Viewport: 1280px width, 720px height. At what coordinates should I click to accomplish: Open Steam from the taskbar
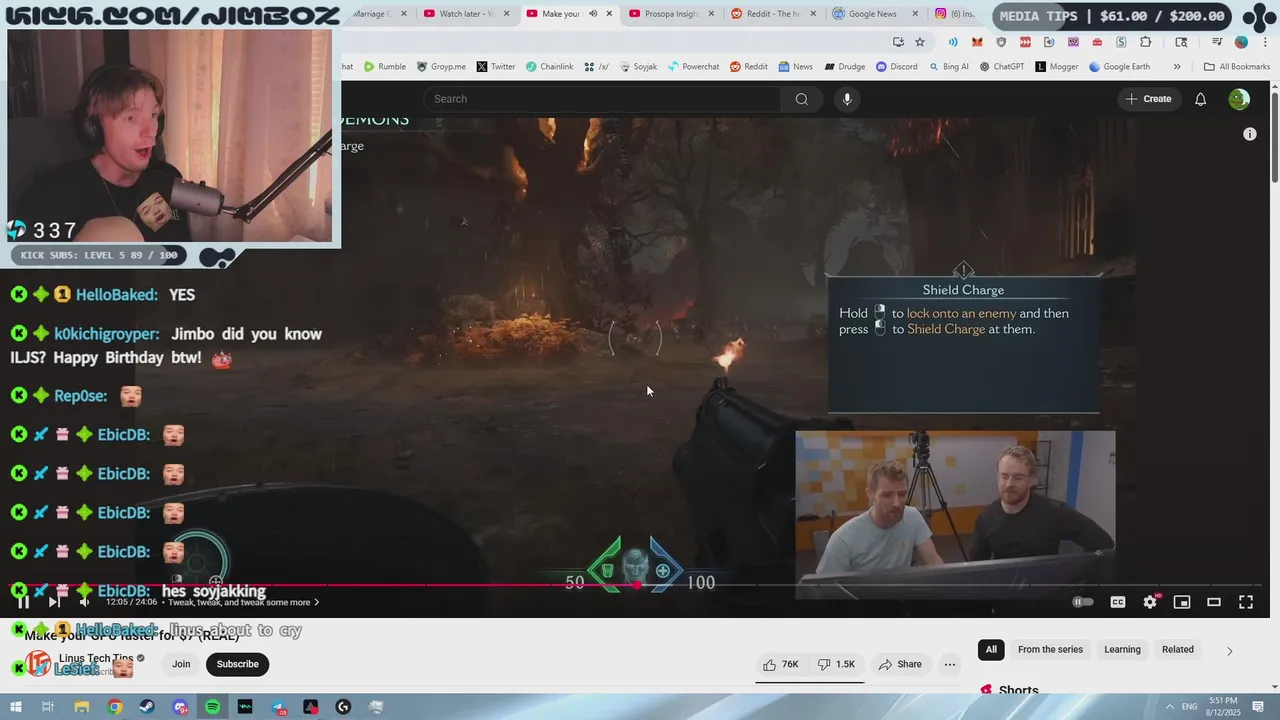point(147,707)
